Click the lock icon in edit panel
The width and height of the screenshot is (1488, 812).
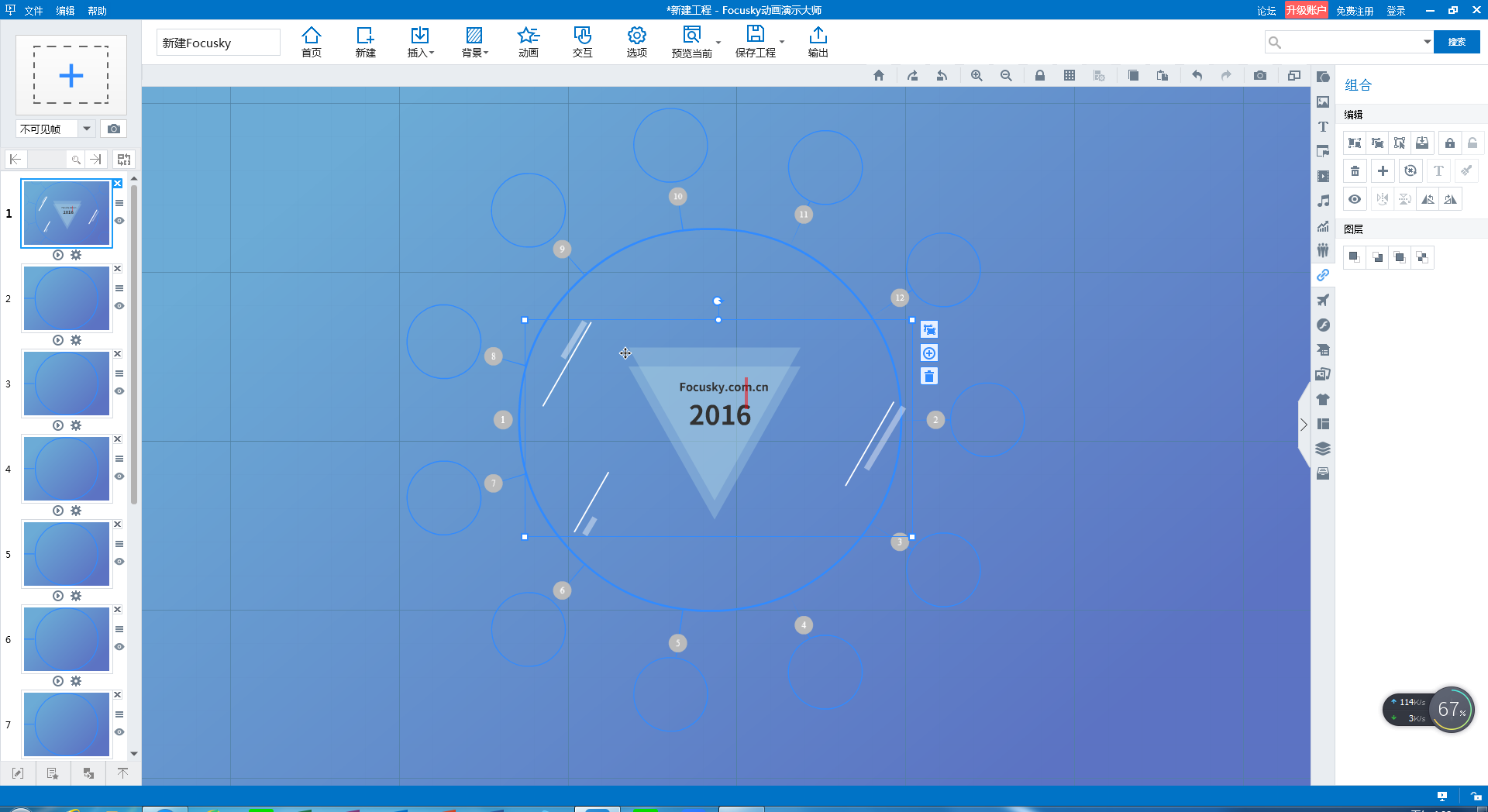point(1449,143)
